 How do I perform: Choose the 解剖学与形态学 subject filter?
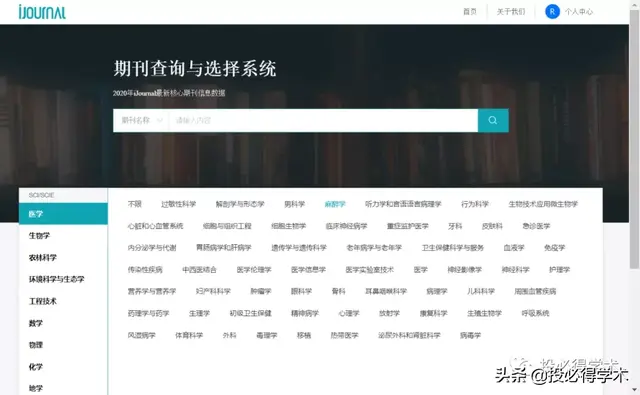pos(240,204)
